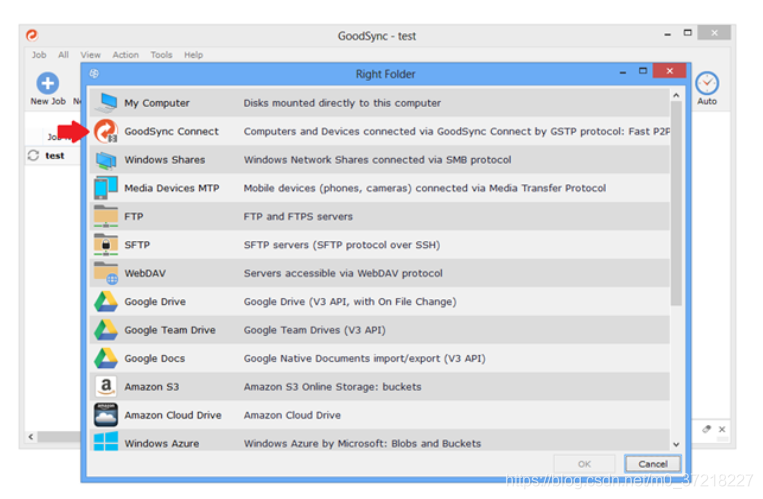This screenshot has height=499, width=763.
Task: Open the All menu
Action: 63,55
